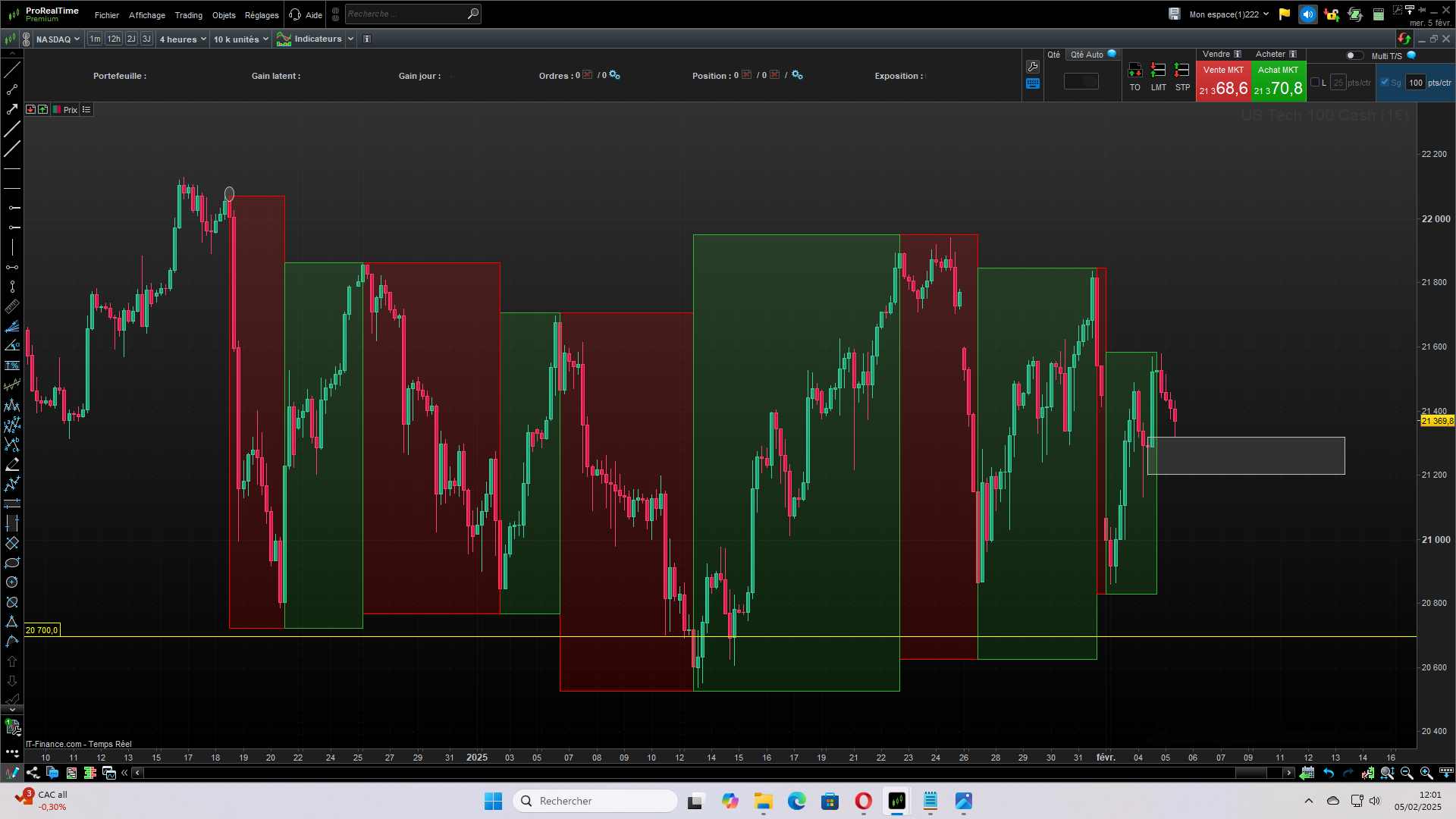The image size is (1456, 819).
Task: Uncheck the Sg pts/ctr checkbox
Action: point(1385,83)
